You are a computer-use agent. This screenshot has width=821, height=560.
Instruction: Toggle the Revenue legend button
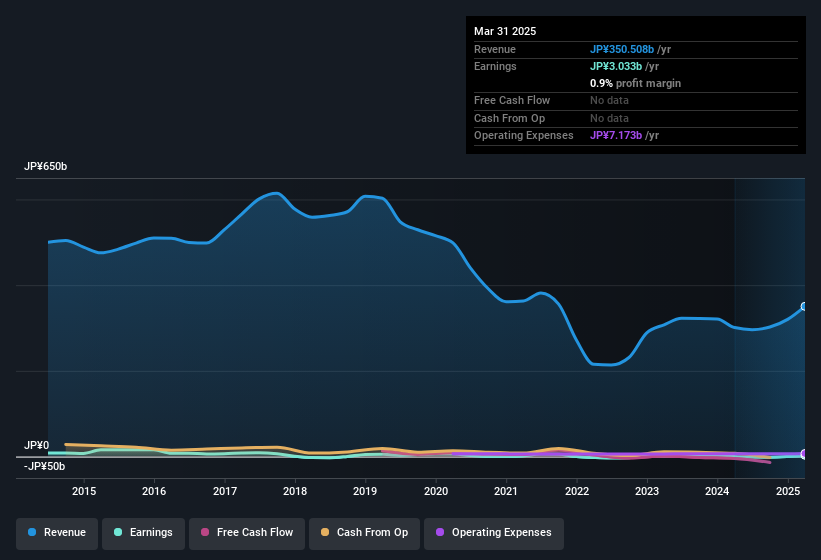(x=57, y=533)
